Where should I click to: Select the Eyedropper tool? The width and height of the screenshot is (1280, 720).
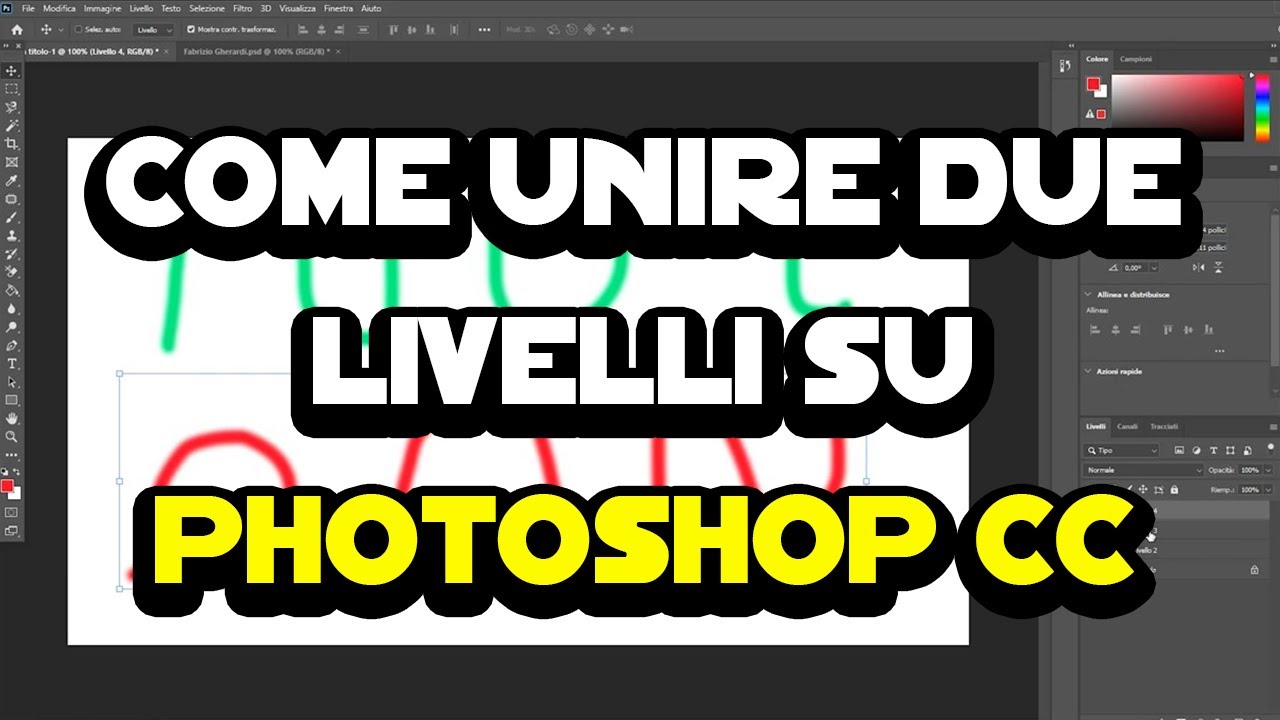click(12, 181)
